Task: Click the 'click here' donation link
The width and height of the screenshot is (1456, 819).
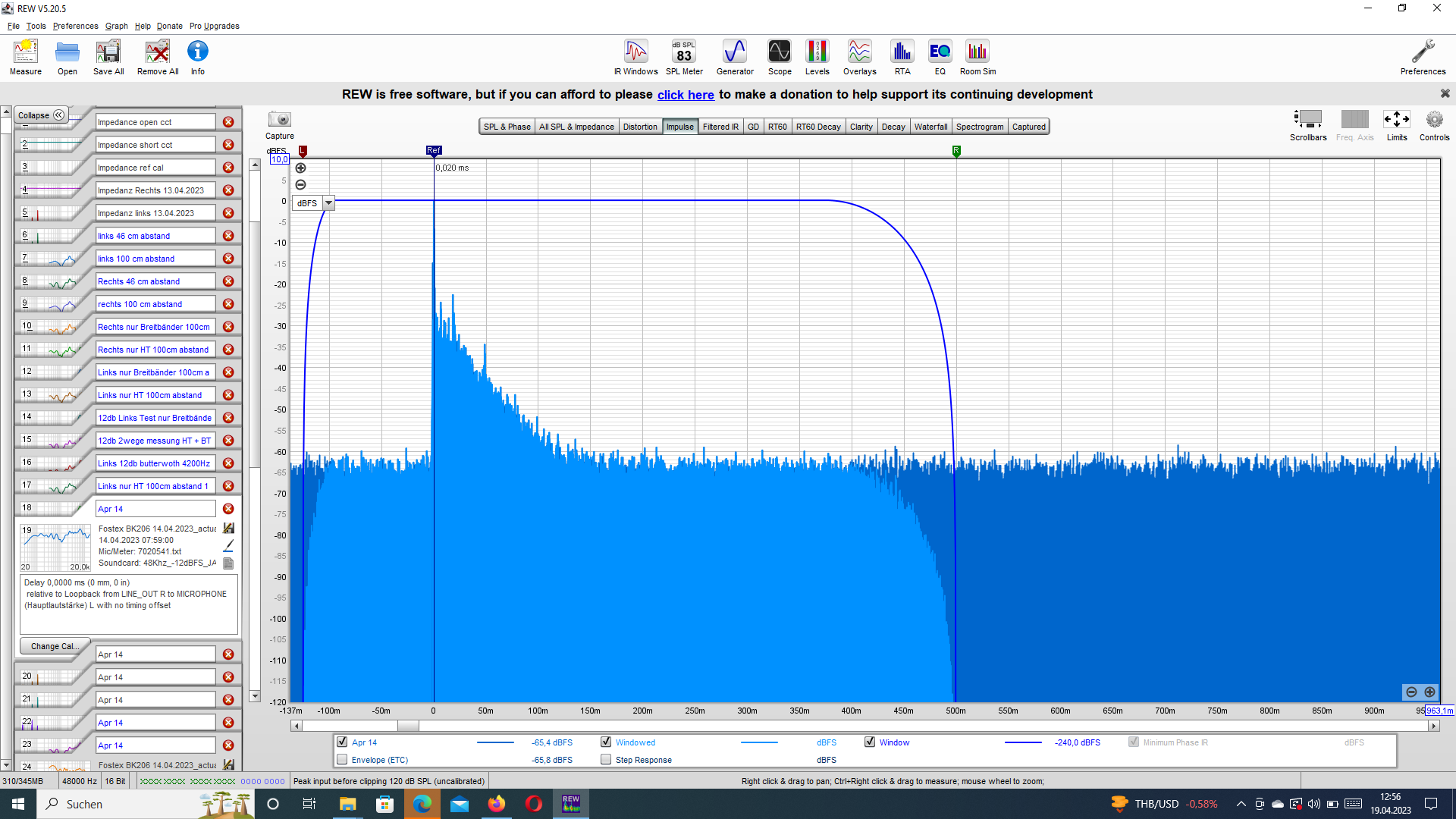Action: (686, 95)
